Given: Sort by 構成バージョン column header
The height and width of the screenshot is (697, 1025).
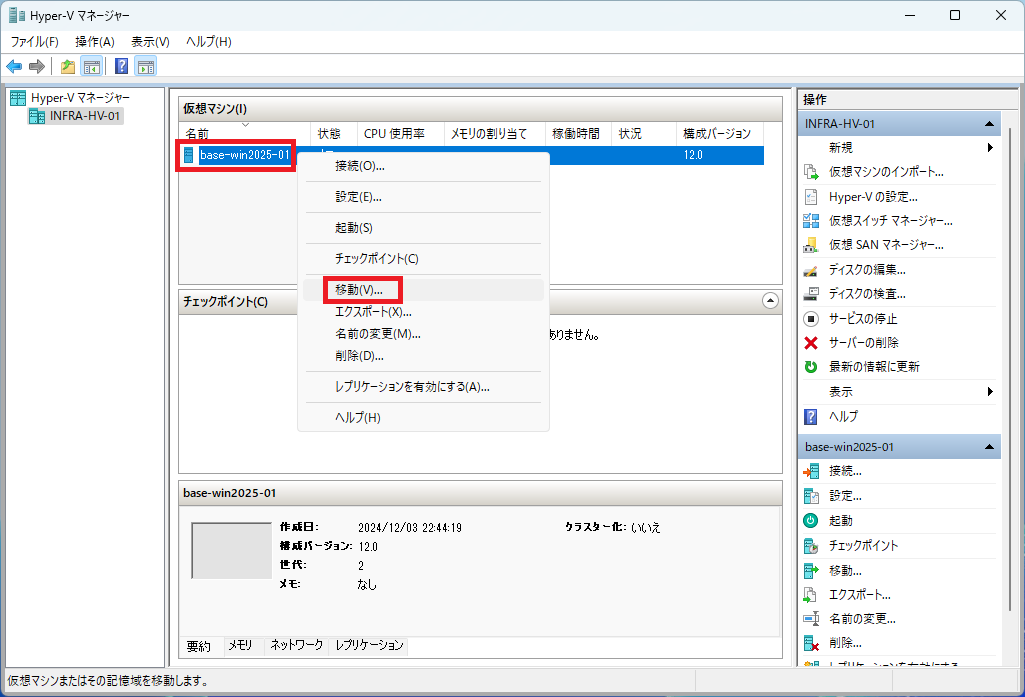Looking at the screenshot, I should tap(720, 133).
